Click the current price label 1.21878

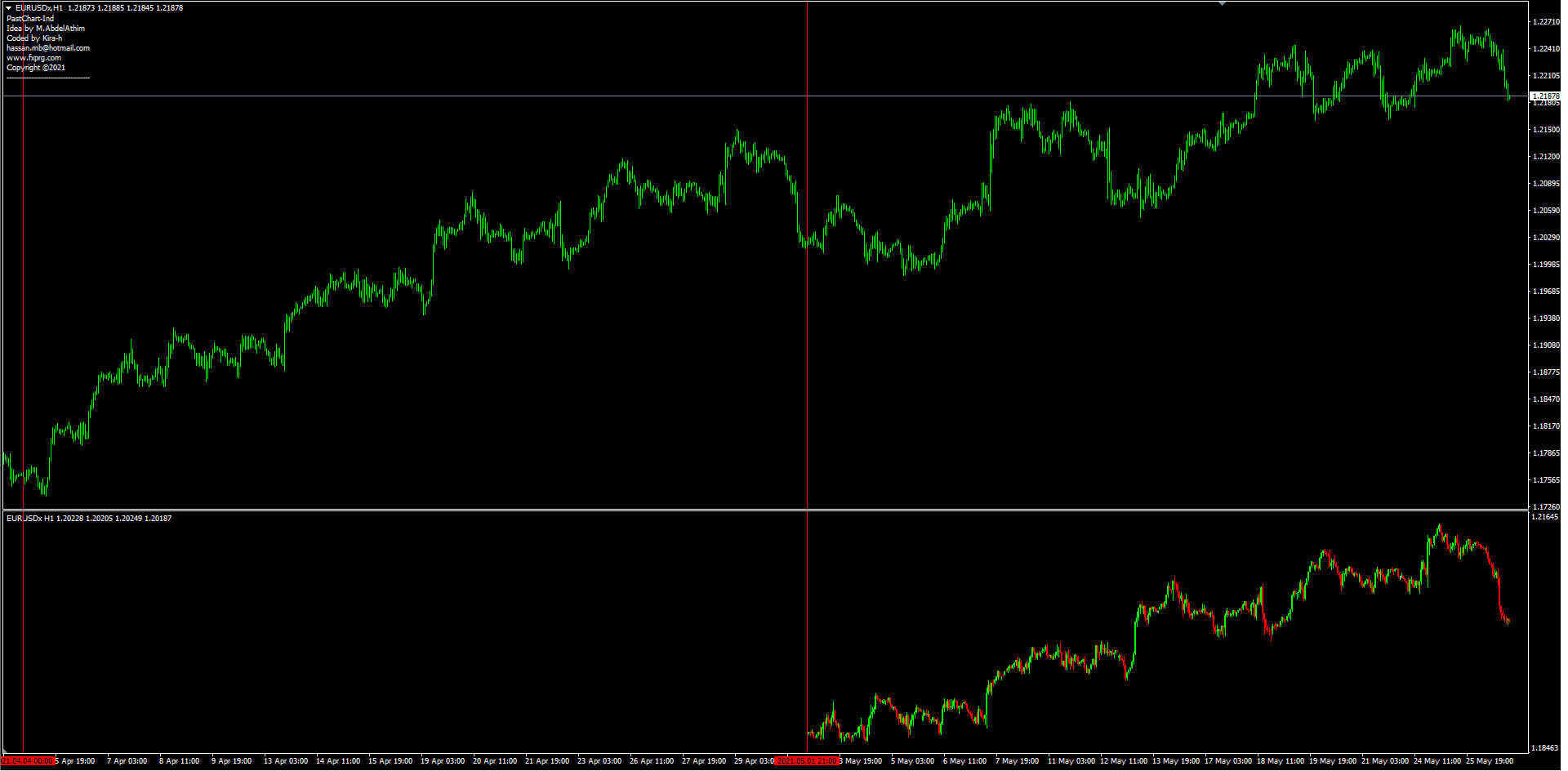pyautogui.click(x=1545, y=96)
